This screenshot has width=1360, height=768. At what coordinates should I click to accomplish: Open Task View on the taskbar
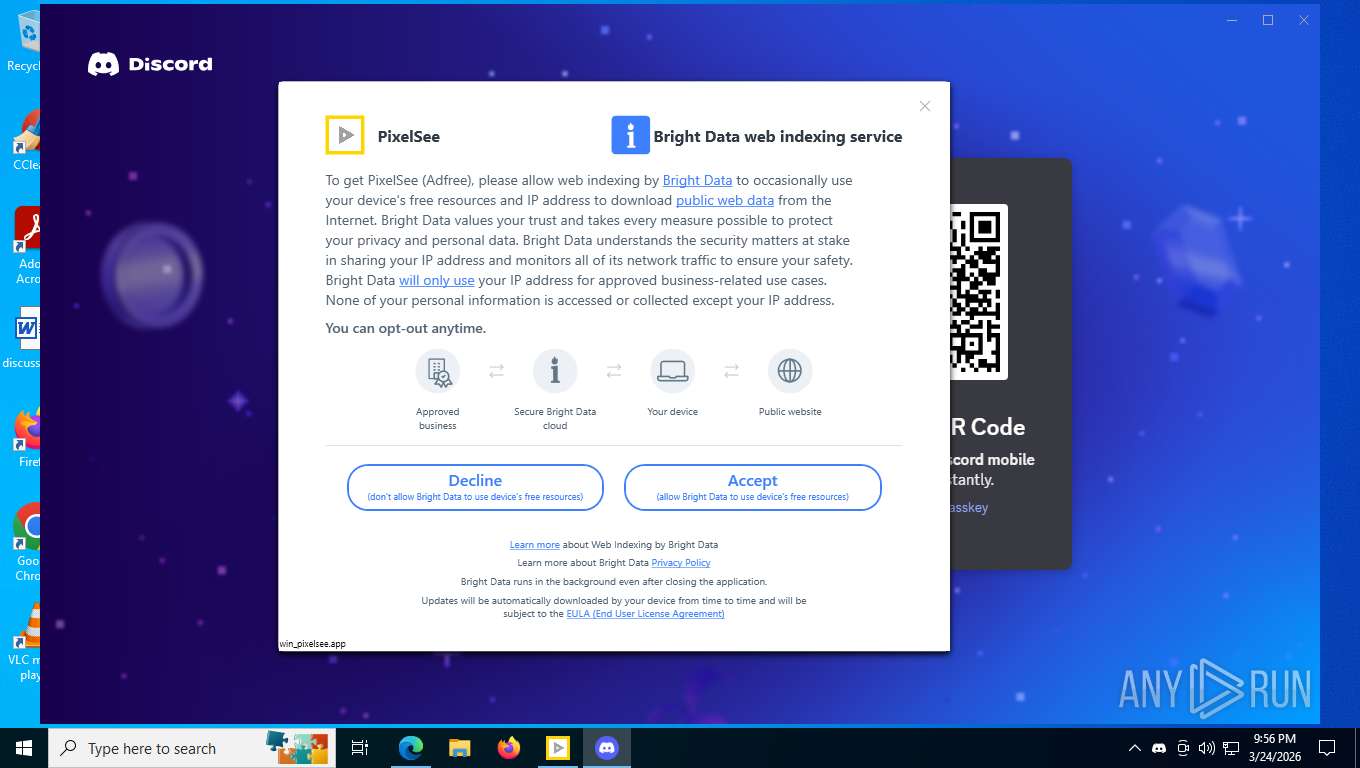(360, 748)
